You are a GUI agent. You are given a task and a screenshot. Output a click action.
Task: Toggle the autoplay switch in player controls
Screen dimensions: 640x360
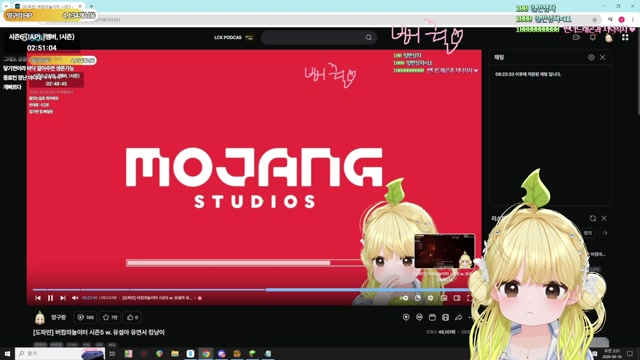tap(404, 298)
